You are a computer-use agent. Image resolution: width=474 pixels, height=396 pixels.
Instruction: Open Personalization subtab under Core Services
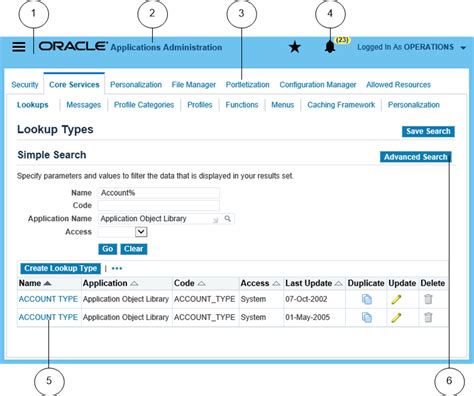pyautogui.click(x=414, y=105)
